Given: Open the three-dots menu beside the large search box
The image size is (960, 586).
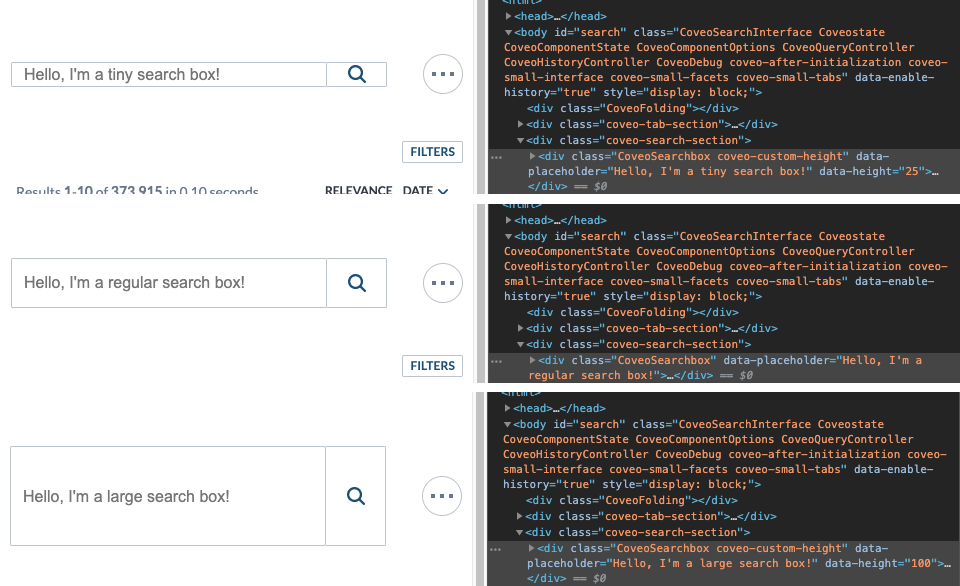Looking at the screenshot, I should coord(442,496).
